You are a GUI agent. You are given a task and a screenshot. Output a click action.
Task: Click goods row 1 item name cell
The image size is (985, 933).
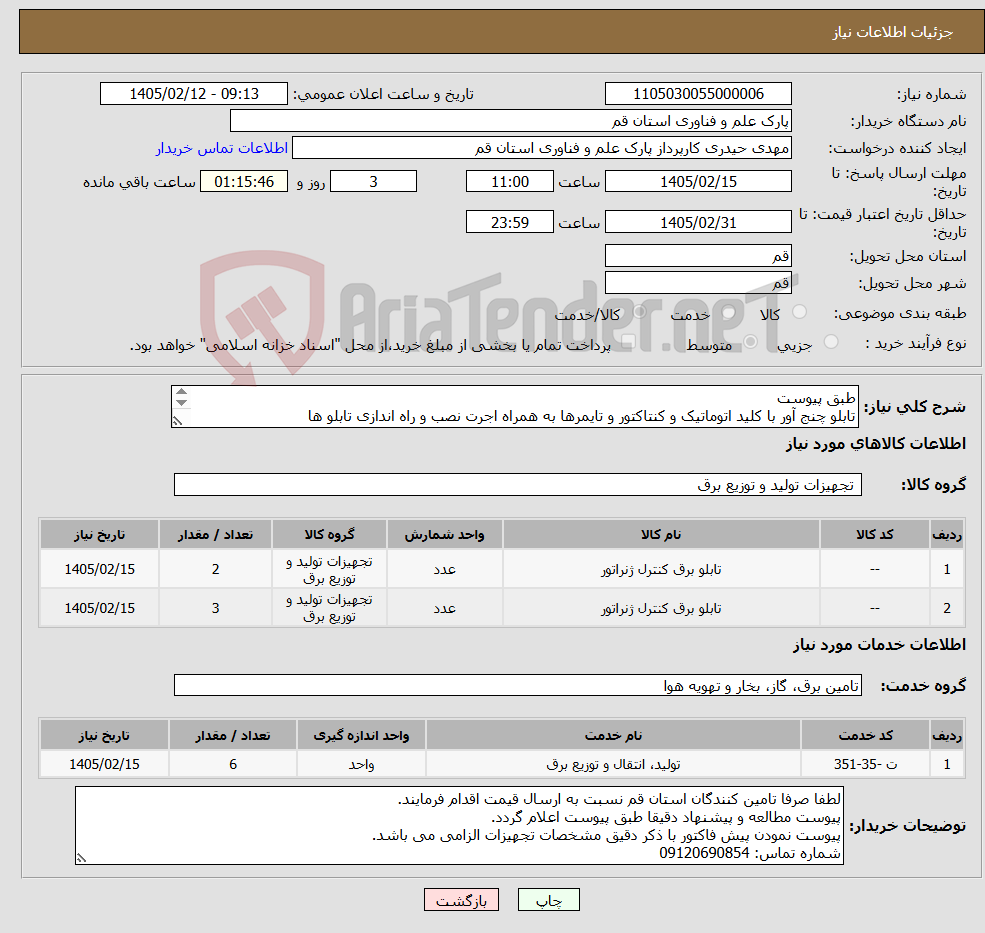coord(661,569)
